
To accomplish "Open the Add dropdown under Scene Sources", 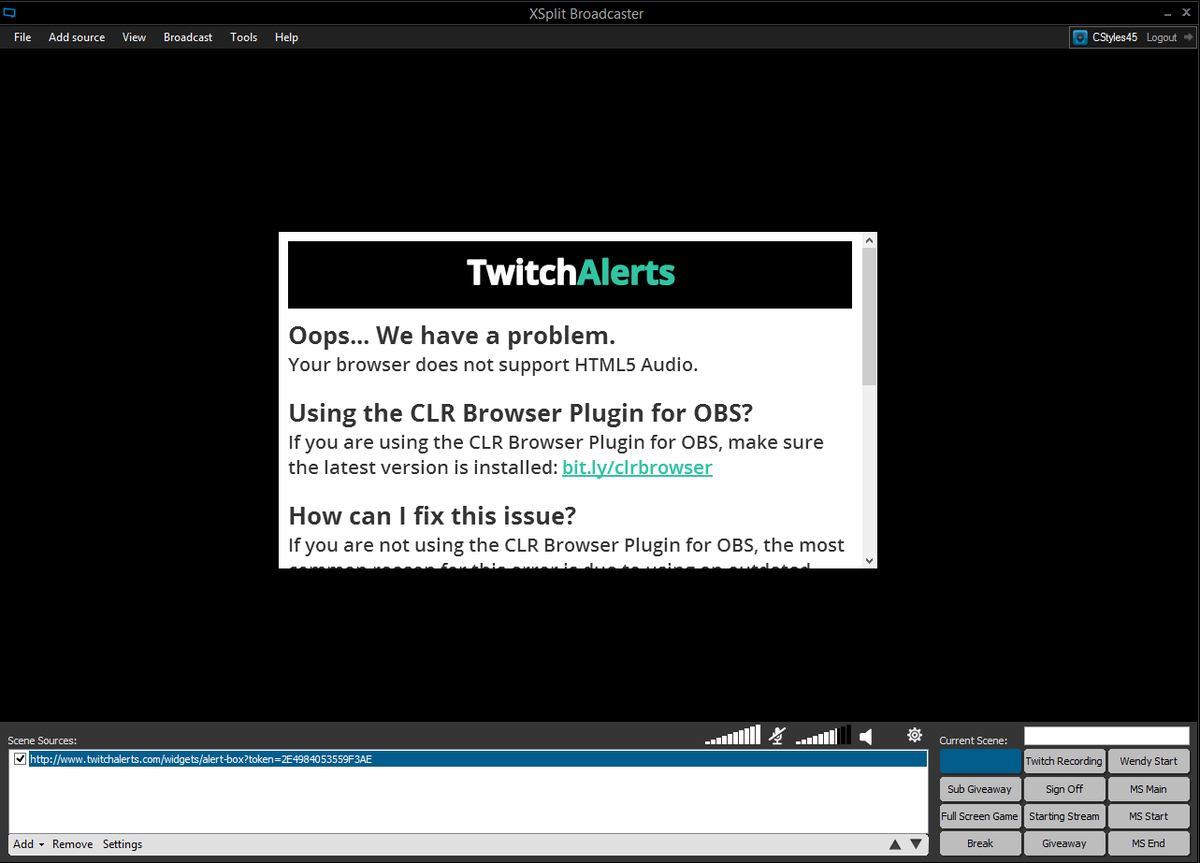I will tap(28, 844).
